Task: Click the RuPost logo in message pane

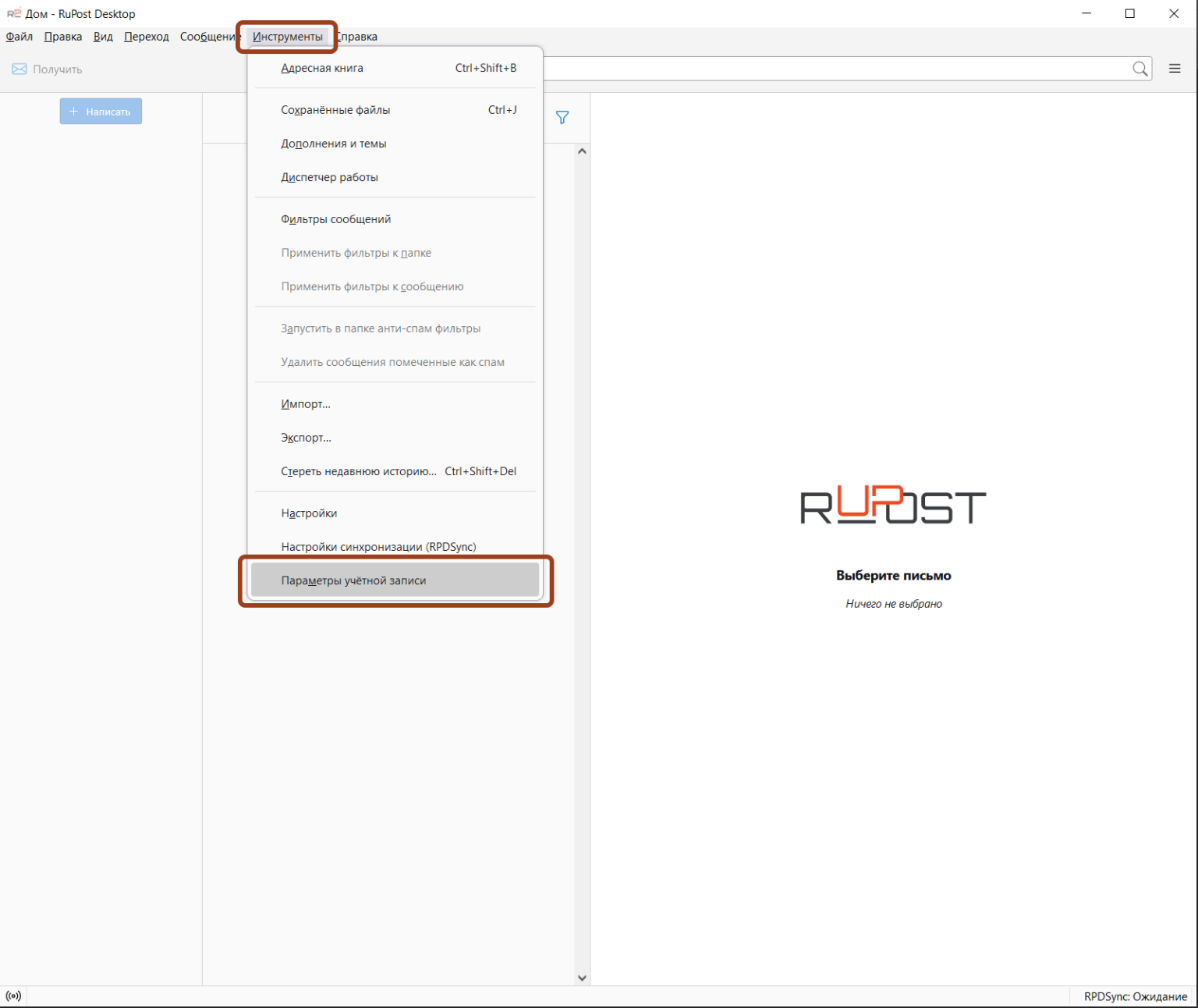Action: (892, 506)
